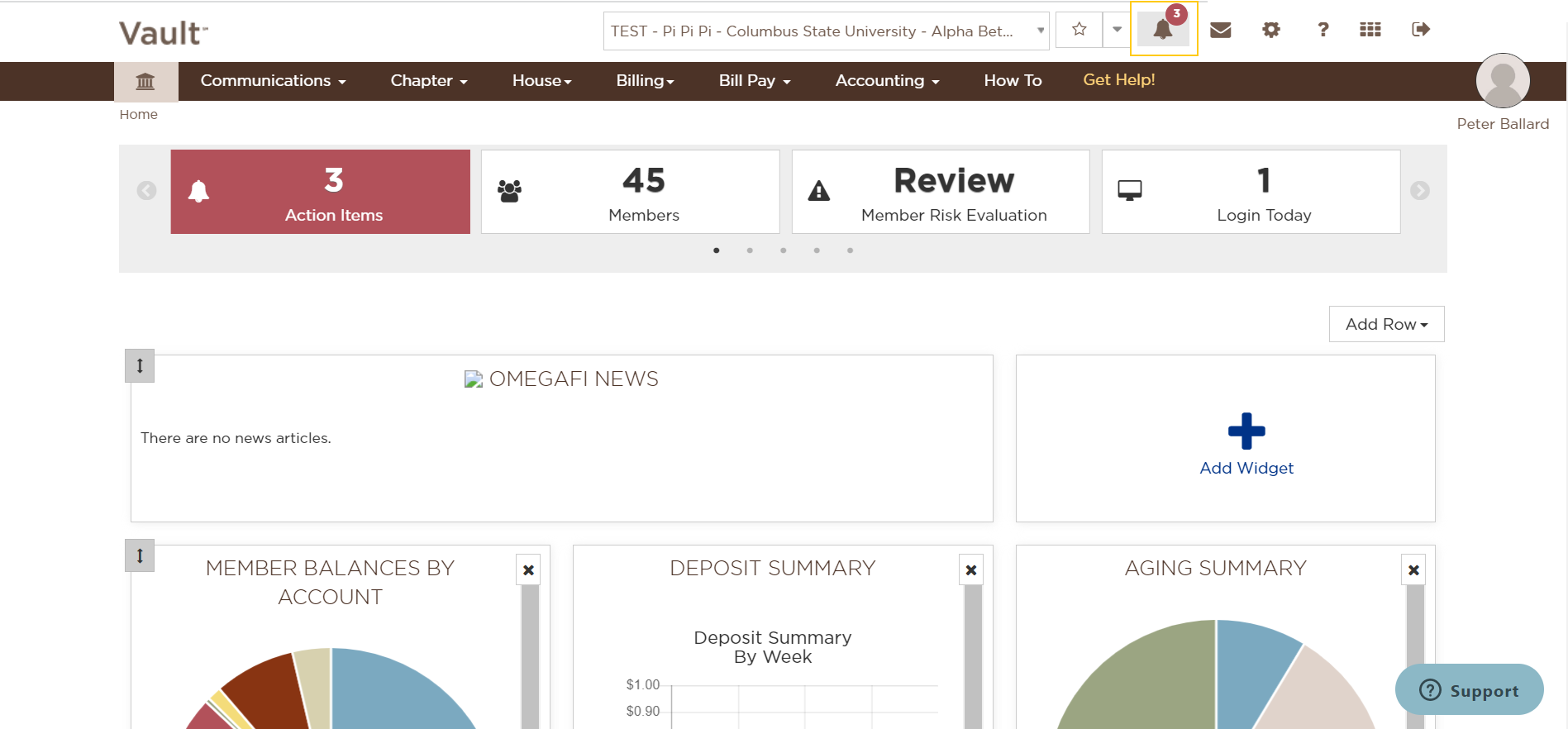Open the apps grid icon

coord(1370,31)
